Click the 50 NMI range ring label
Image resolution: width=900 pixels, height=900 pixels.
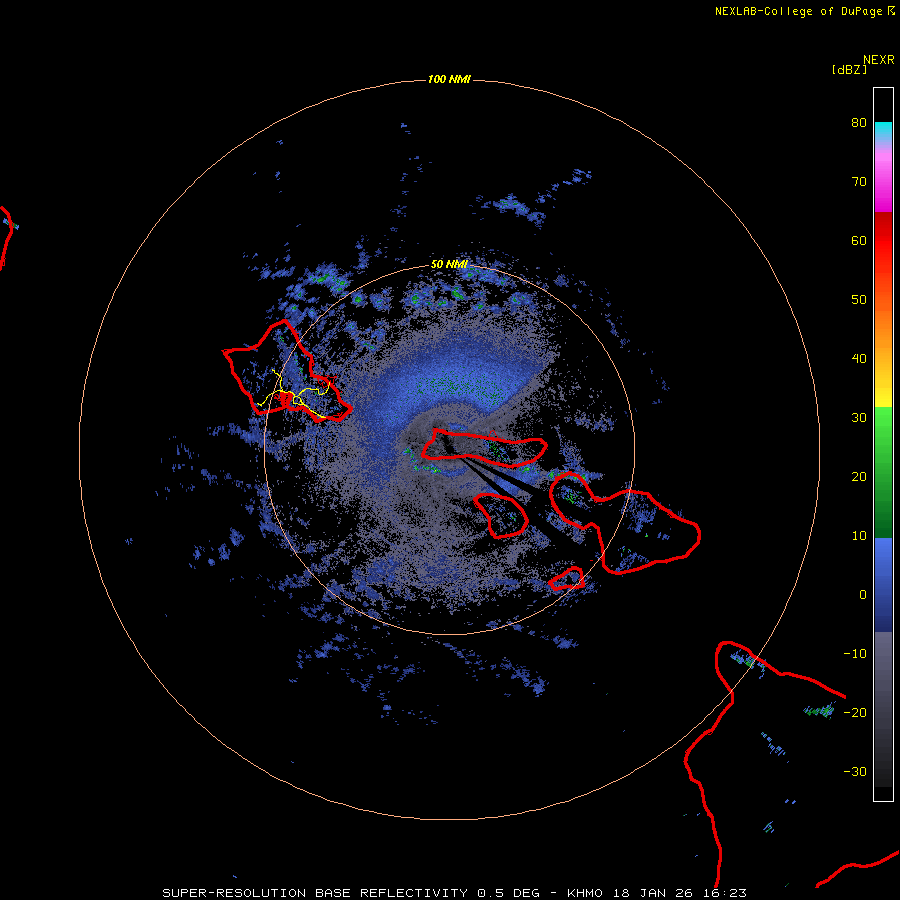coord(449,265)
